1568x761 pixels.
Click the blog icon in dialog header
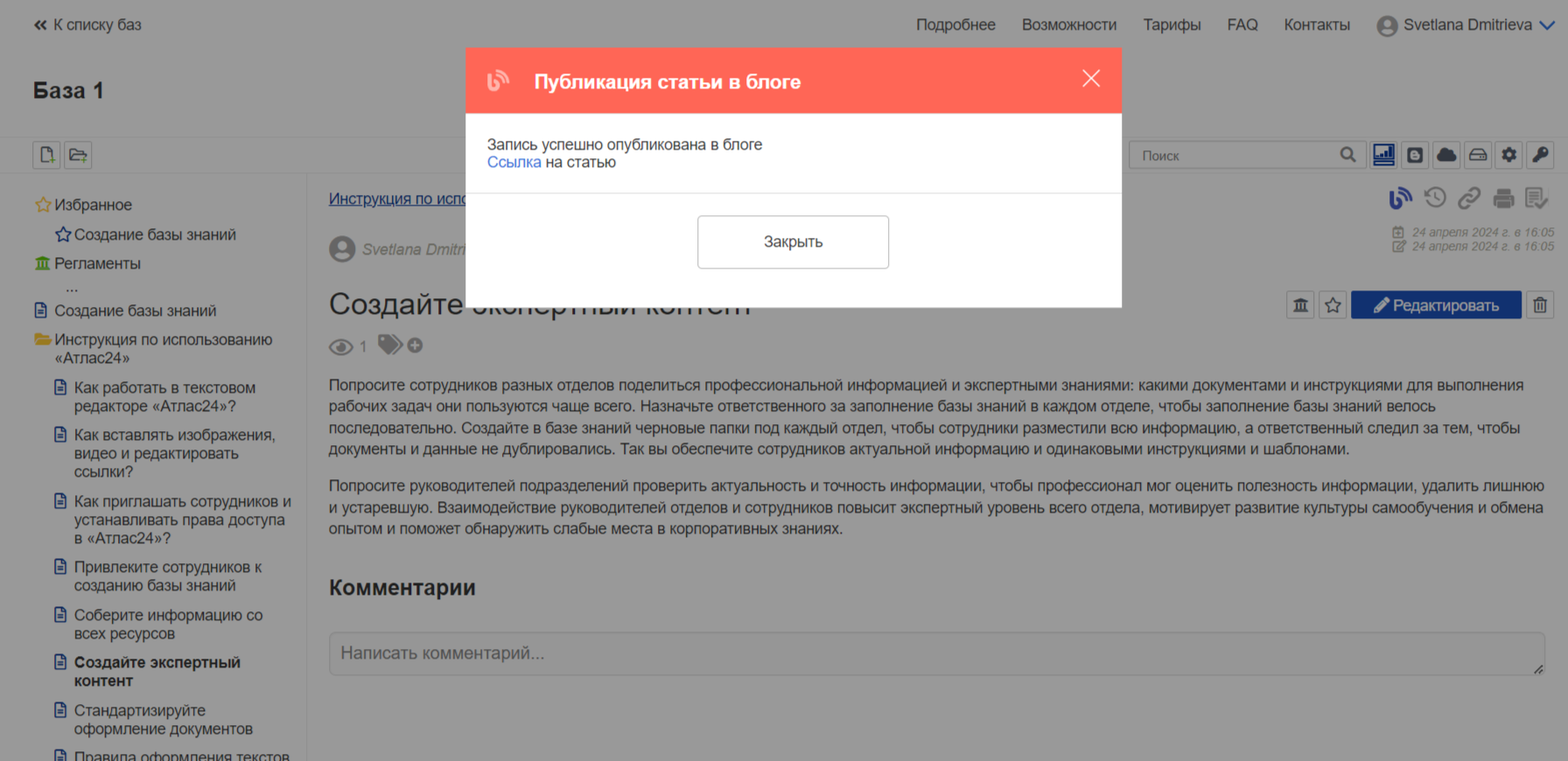coord(498,81)
